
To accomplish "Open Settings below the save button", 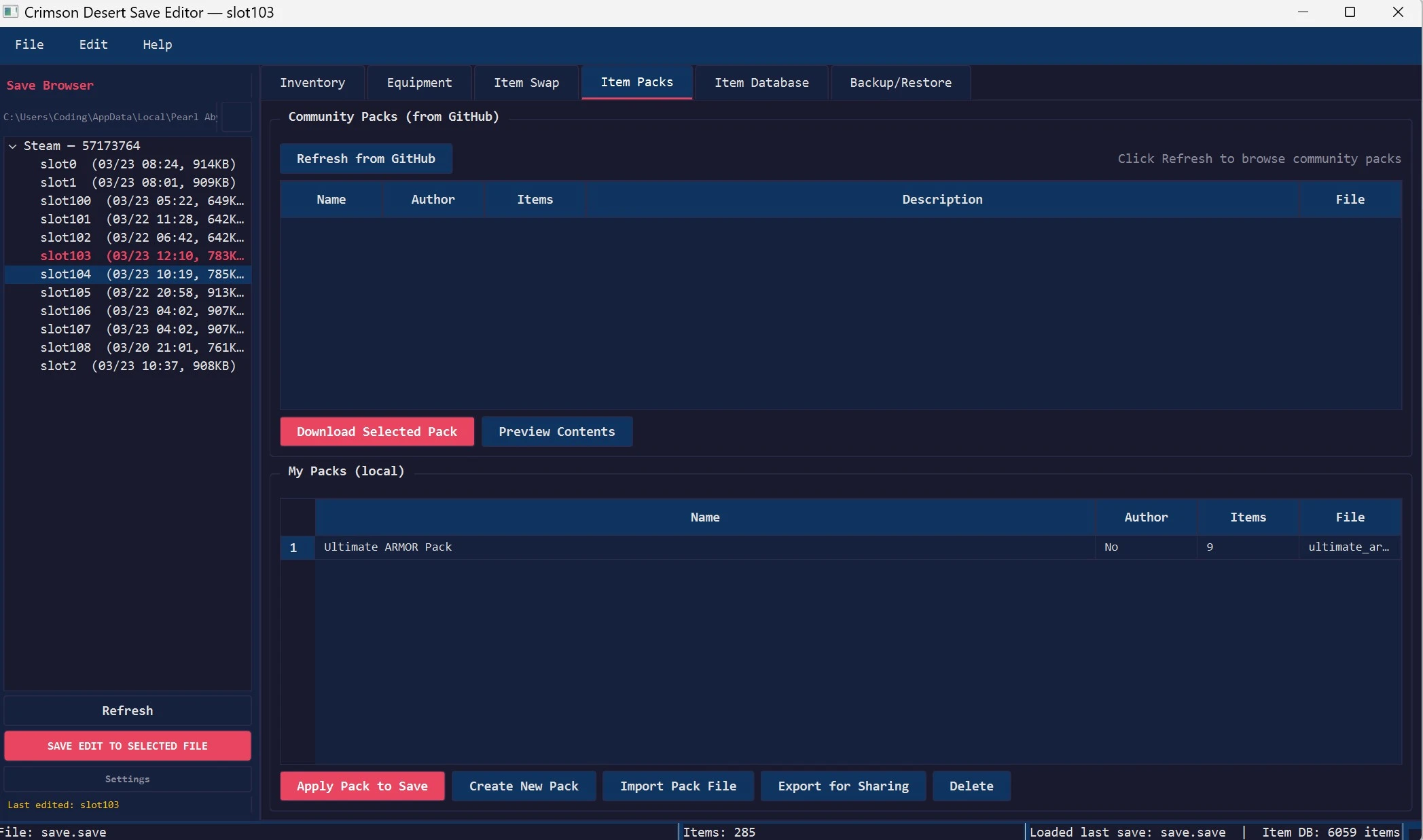I will [127, 780].
